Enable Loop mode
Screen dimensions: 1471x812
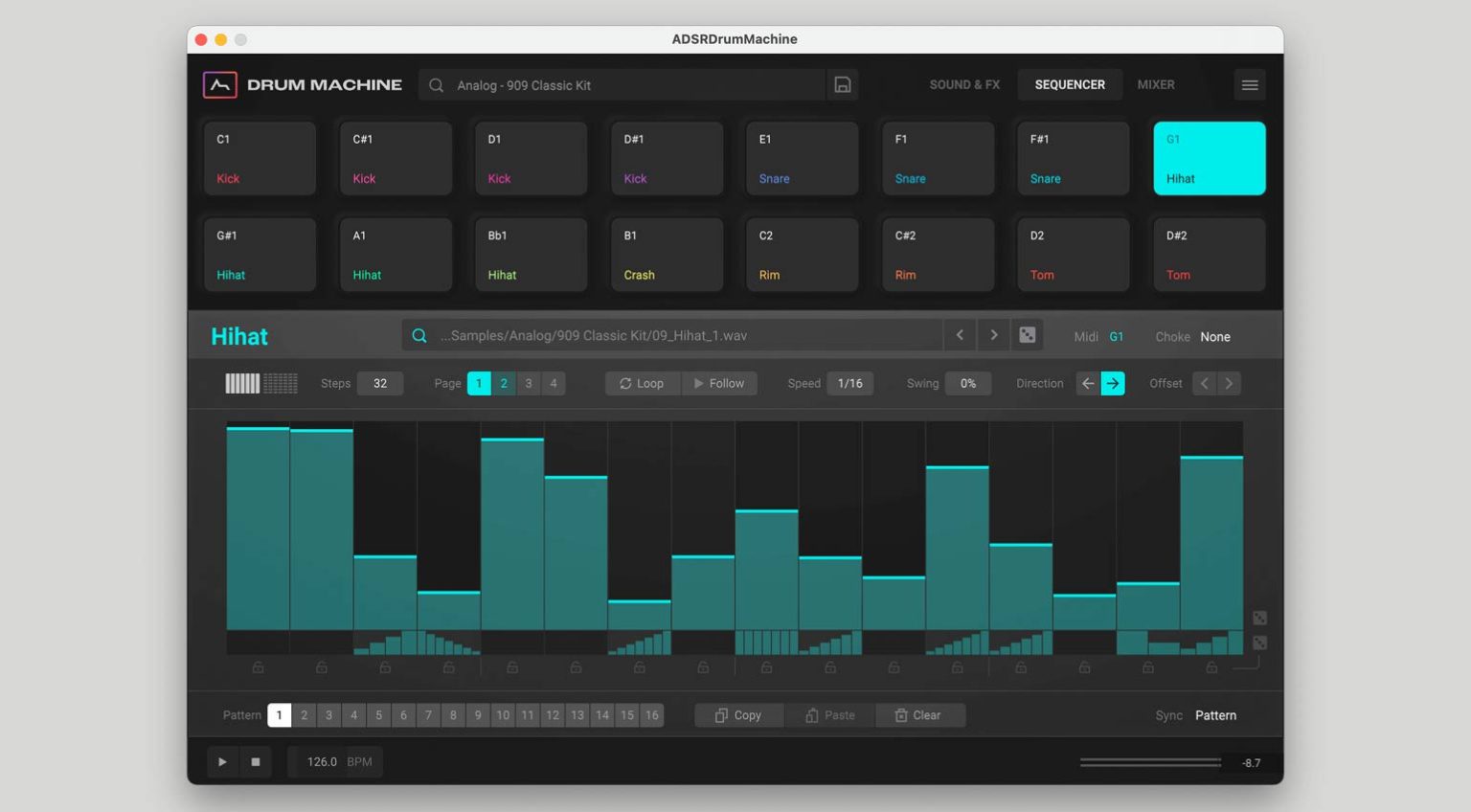(642, 383)
